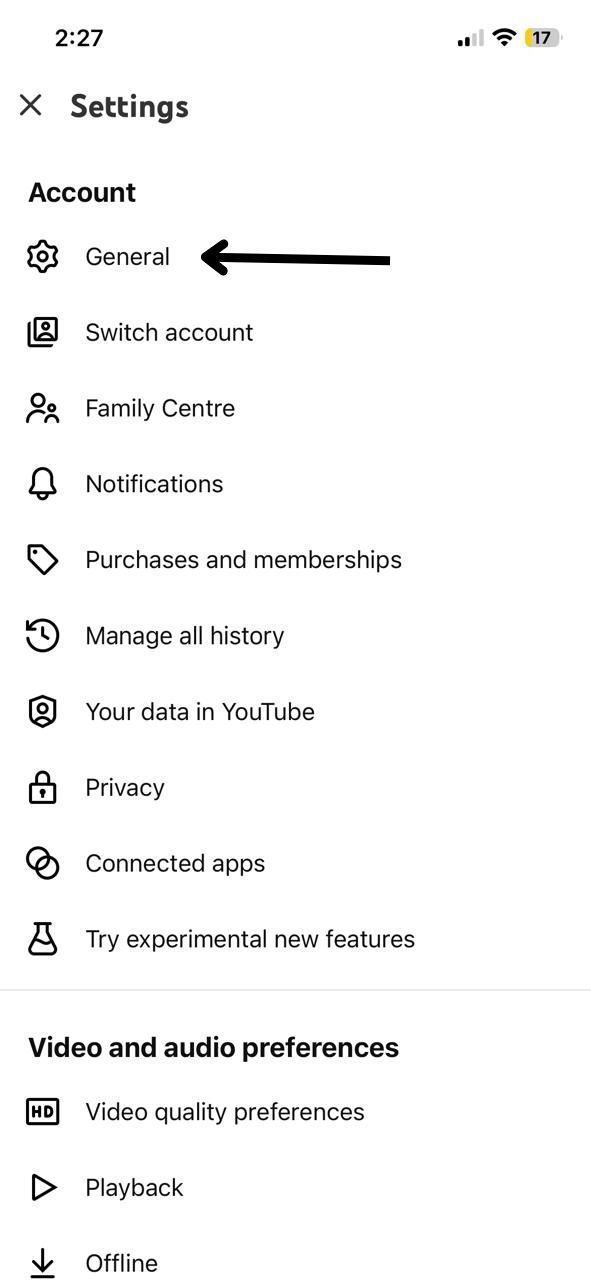The width and height of the screenshot is (591, 1280).
Task: Click the Privacy padlock icon
Action: point(42,787)
